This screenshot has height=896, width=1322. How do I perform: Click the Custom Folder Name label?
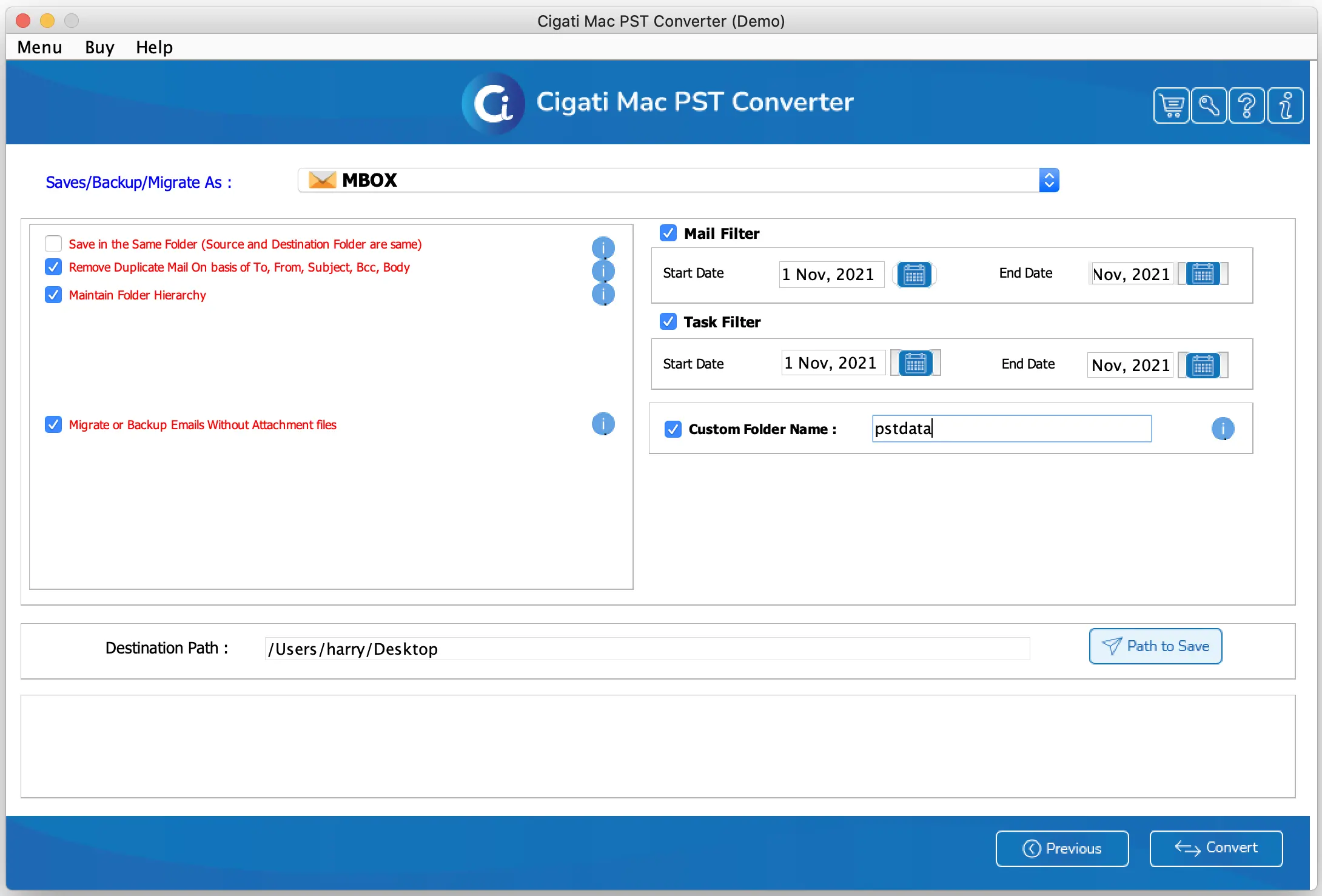point(763,429)
